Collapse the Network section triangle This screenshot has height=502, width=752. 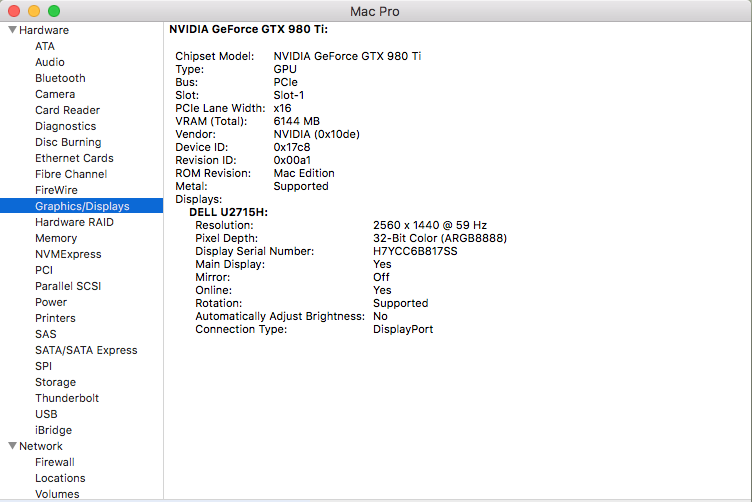point(12,446)
